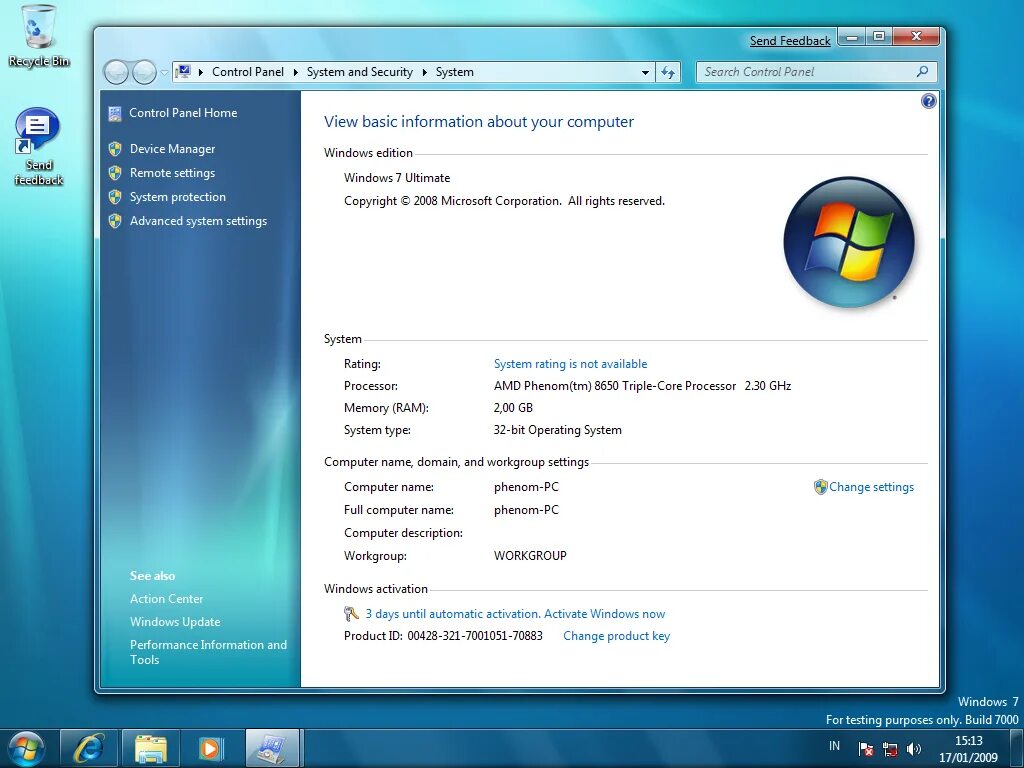The height and width of the screenshot is (768, 1024).
Task: Click the volume speaker tray icon
Action: tap(914, 748)
